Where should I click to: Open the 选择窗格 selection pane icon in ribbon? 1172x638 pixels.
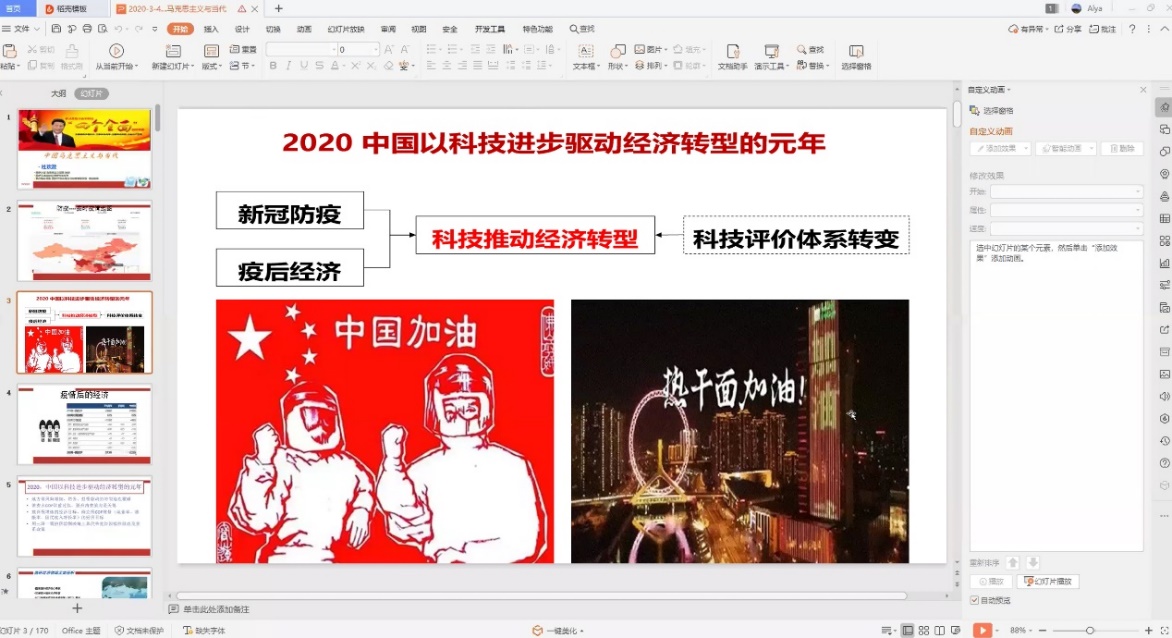(x=855, y=51)
